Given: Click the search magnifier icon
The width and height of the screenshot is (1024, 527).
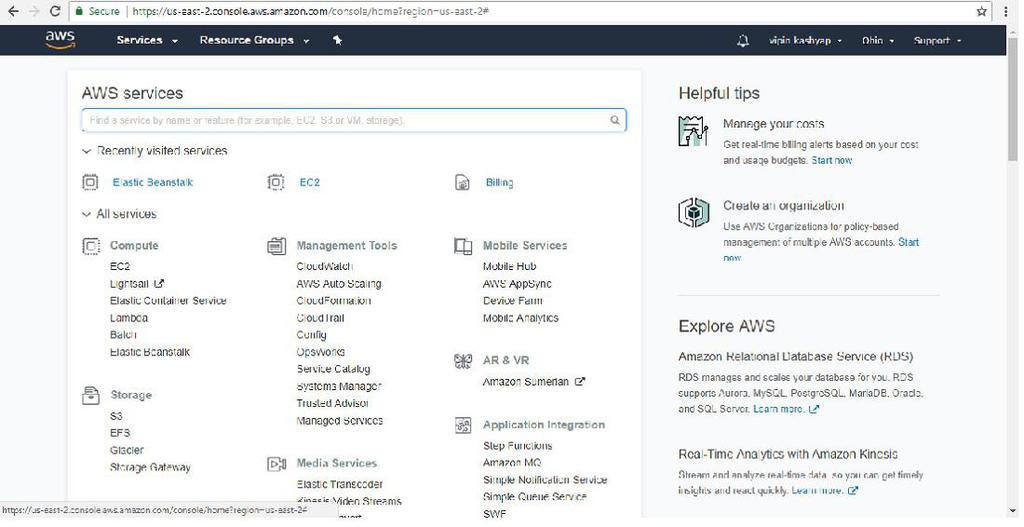Looking at the screenshot, I should pos(615,120).
